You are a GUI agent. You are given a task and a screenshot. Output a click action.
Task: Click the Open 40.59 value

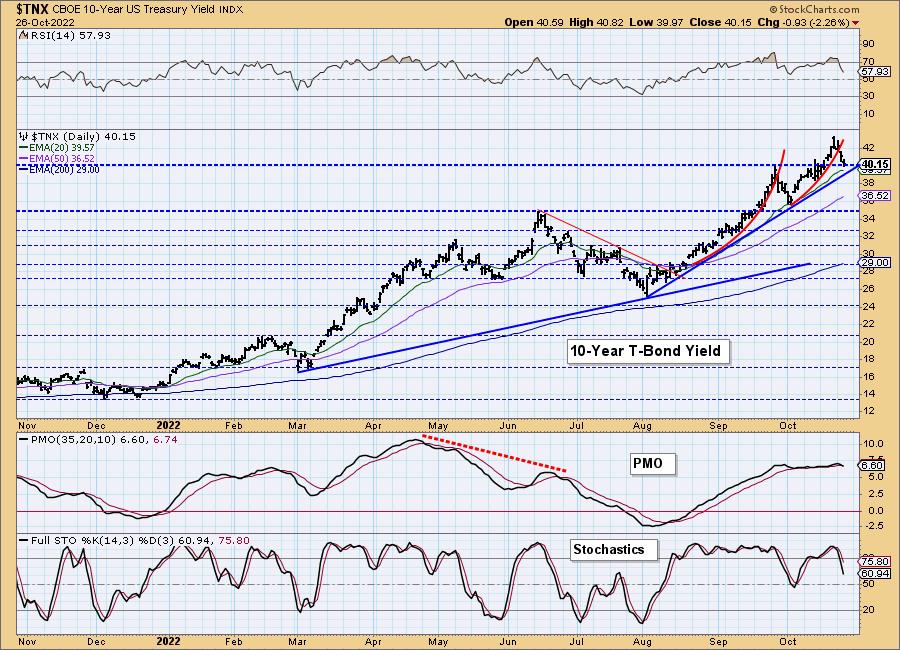click(534, 22)
